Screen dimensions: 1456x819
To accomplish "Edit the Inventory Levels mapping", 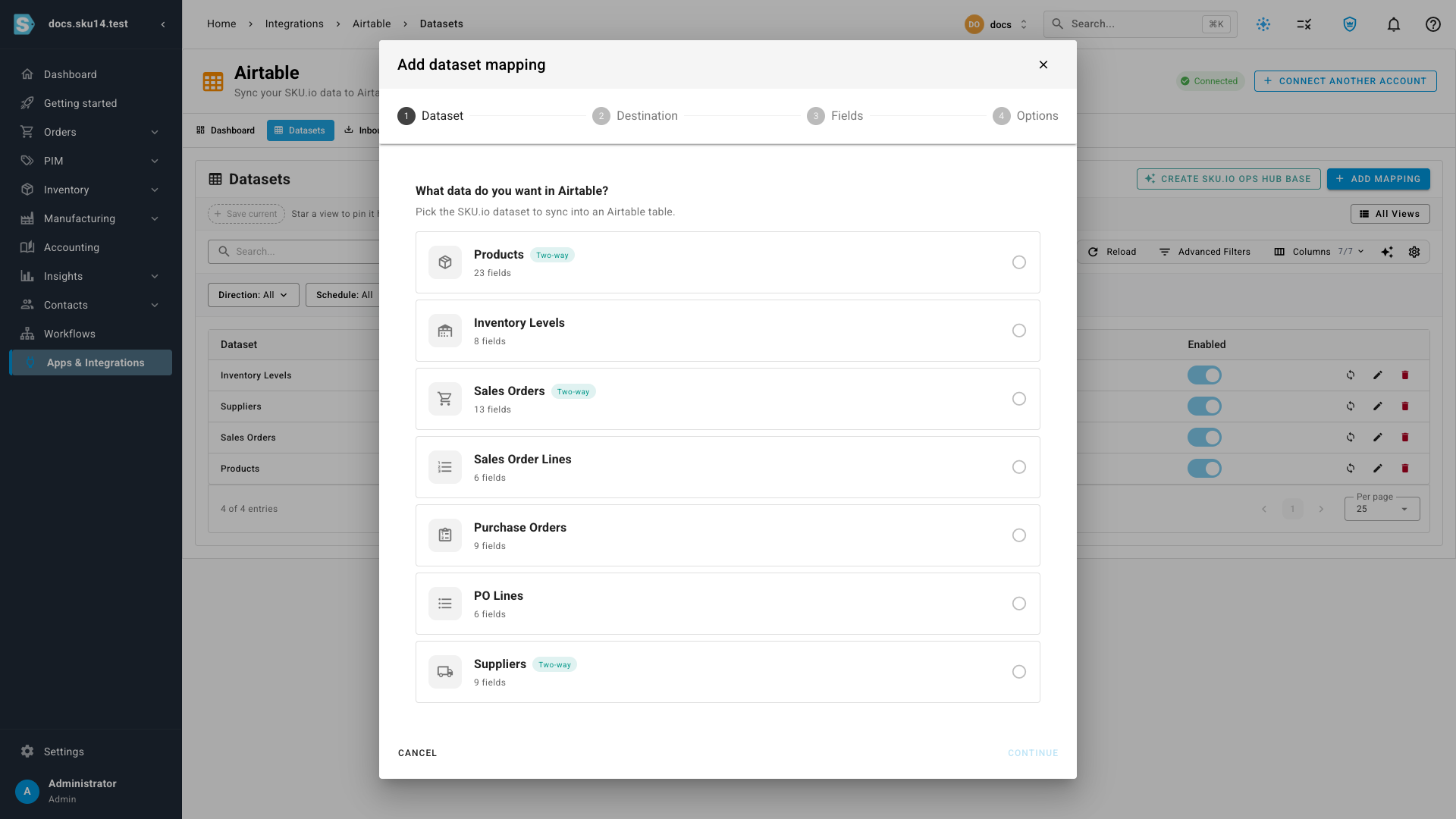I will tap(1378, 375).
